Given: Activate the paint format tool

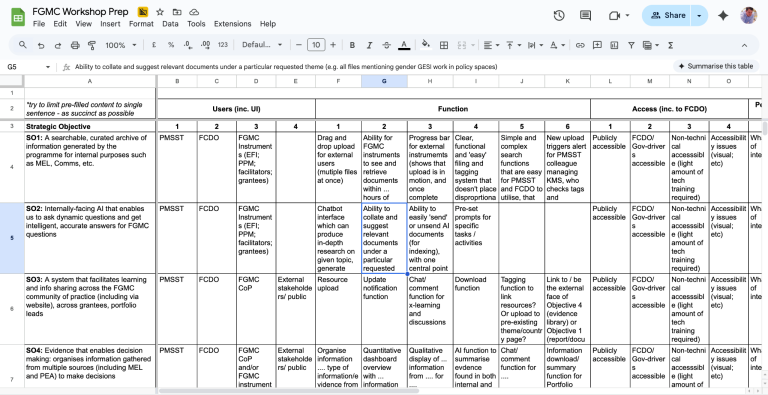Looking at the screenshot, I should [92, 45].
